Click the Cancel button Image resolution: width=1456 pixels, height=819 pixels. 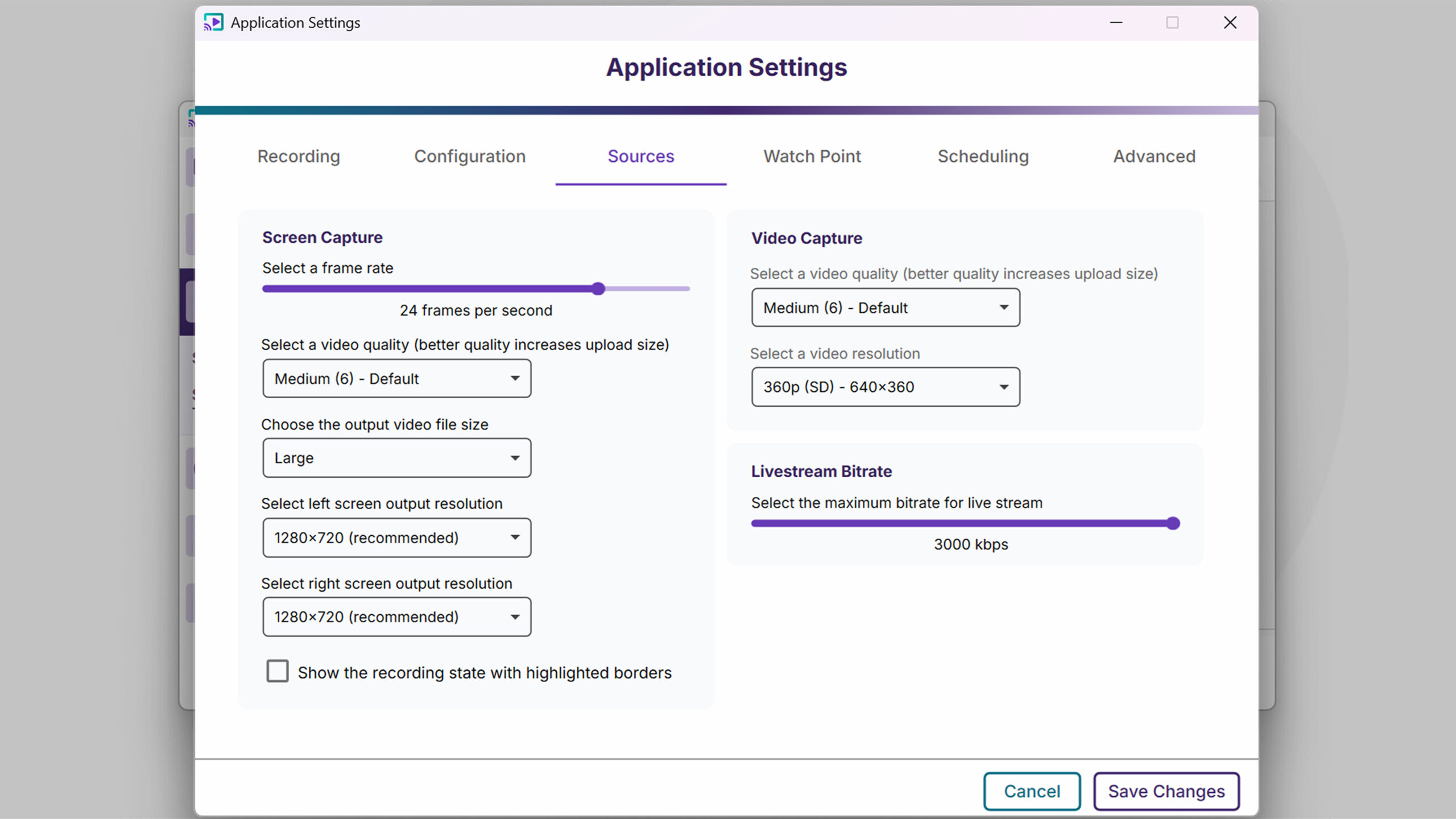pyautogui.click(x=1032, y=791)
